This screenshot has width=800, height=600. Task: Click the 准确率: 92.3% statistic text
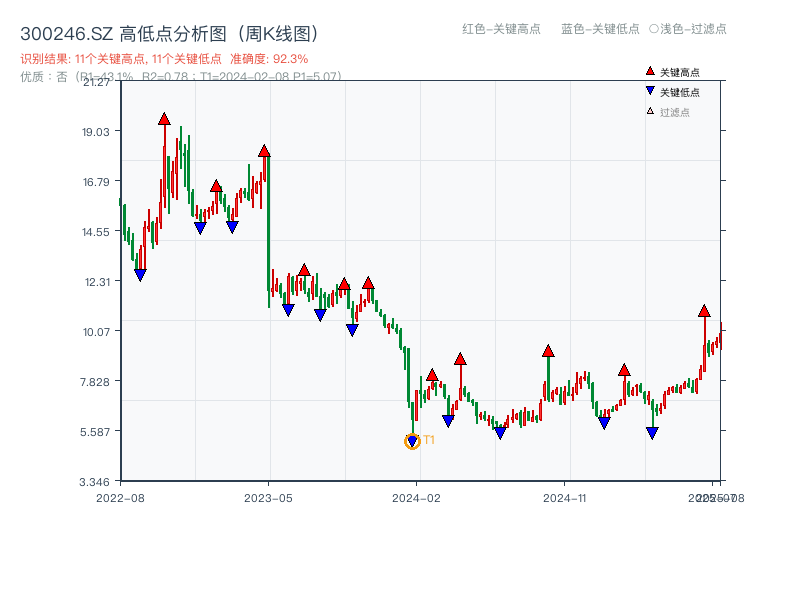click(268, 58)
